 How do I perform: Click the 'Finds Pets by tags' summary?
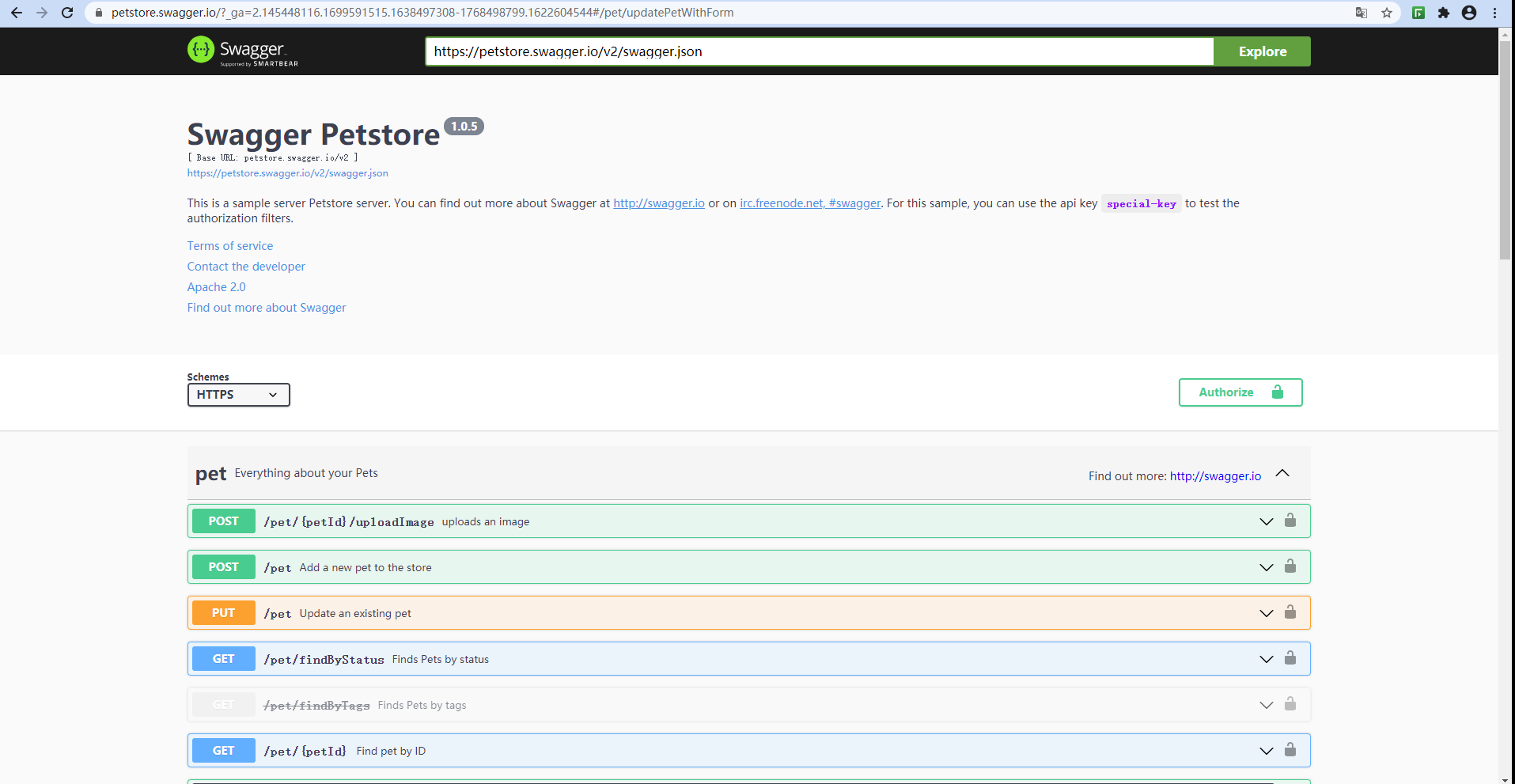pyautogui.click(x=422, y=705)
